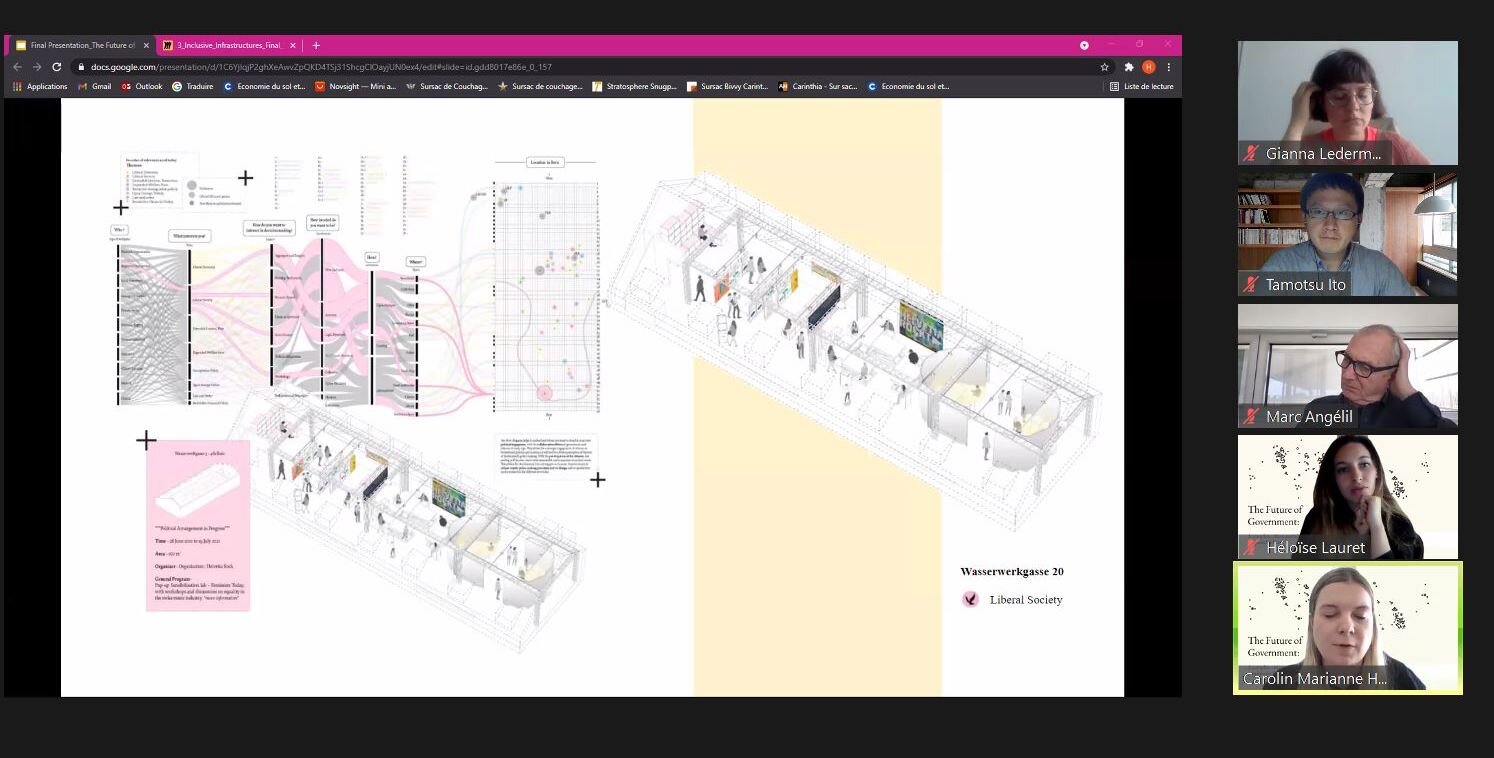This screenshot has width=1494, height=758.
Task: Click muted mic icon on Marc Angélil's tile
Action: point(1250,416)
